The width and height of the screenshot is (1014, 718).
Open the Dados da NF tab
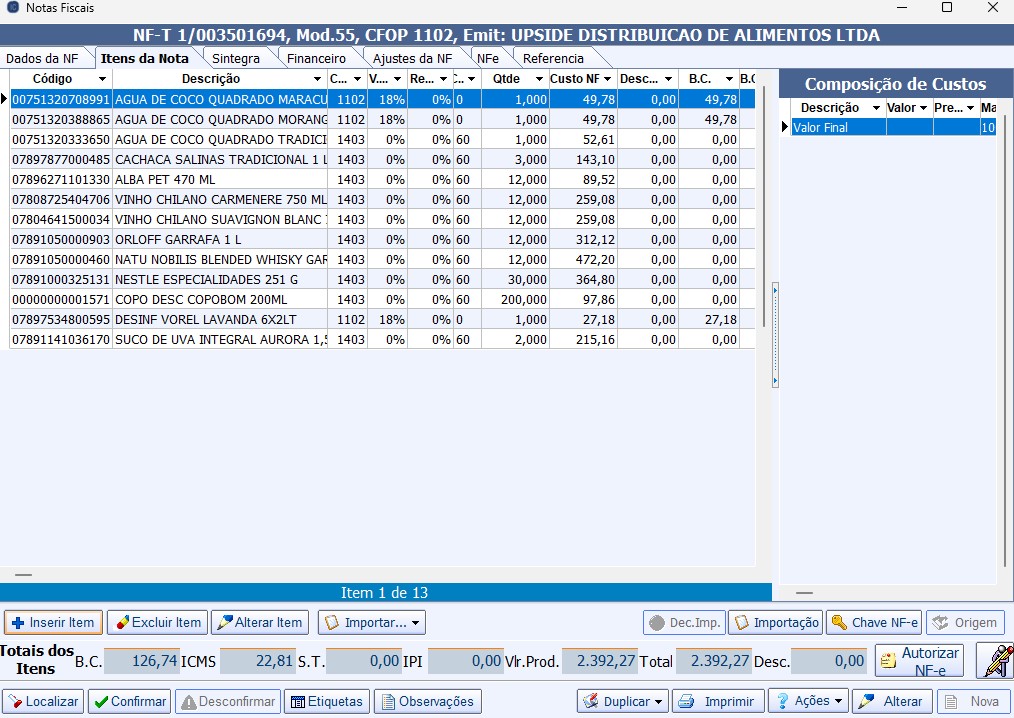click(42, 59)
